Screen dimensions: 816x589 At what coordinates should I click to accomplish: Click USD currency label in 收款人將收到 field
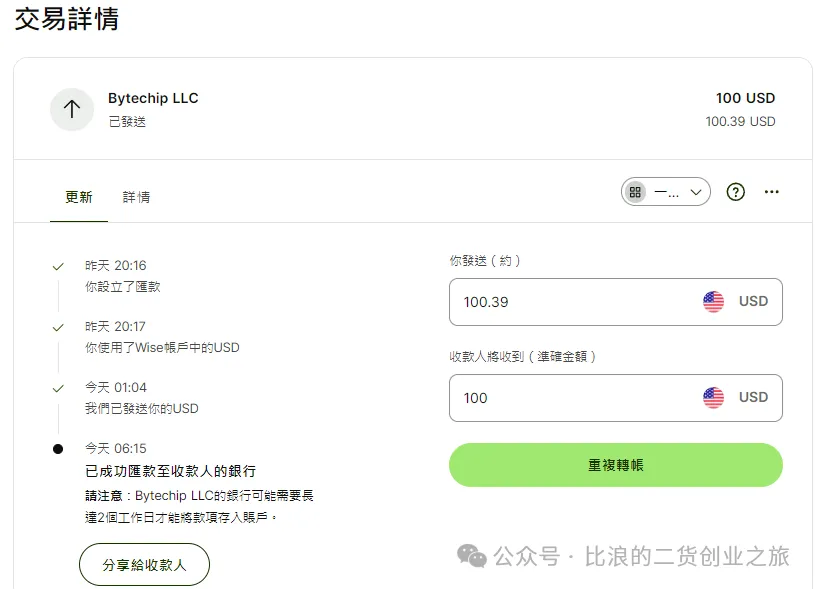[753, 398]
